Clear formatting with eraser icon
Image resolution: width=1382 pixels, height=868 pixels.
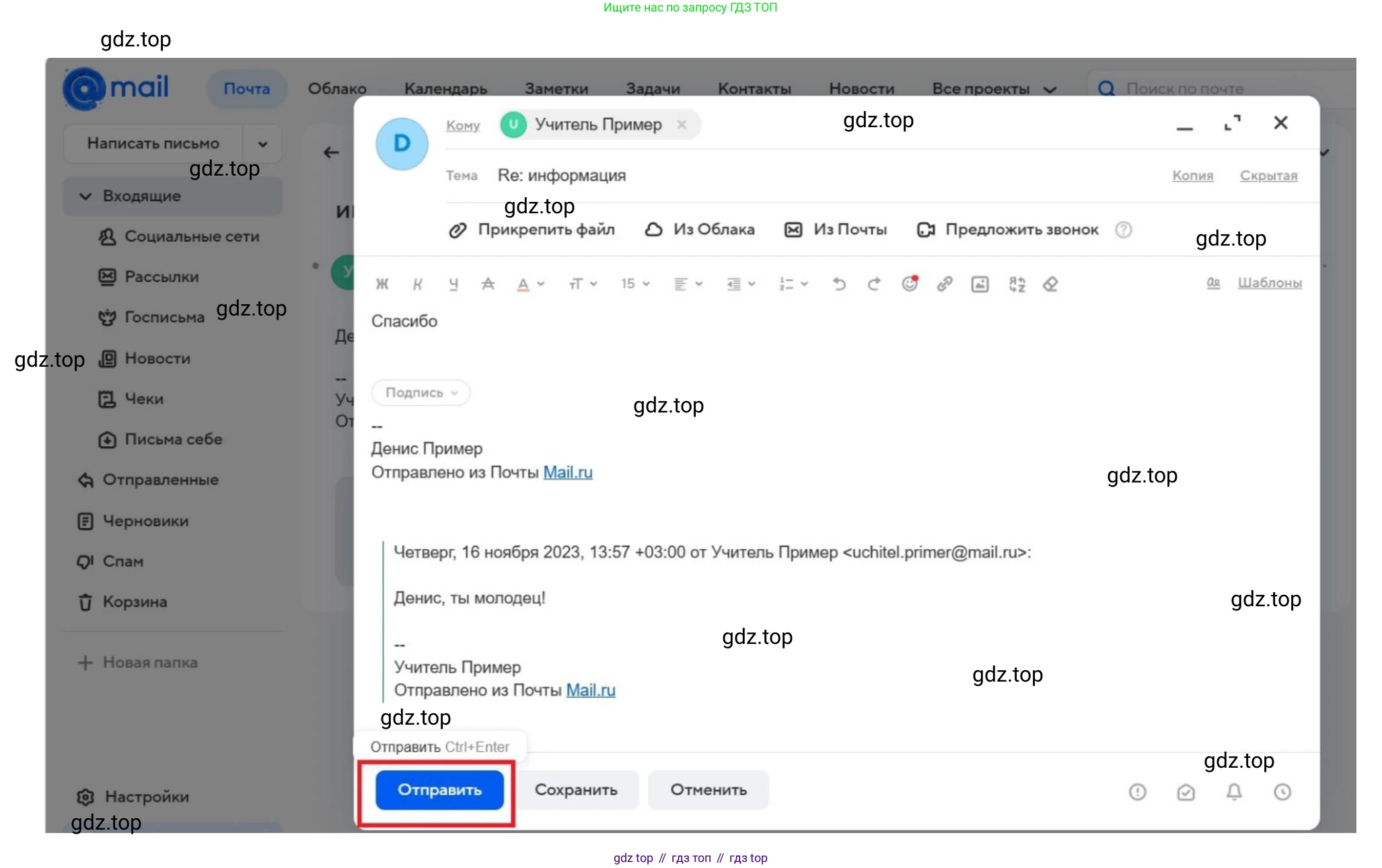coord(1050,284)
